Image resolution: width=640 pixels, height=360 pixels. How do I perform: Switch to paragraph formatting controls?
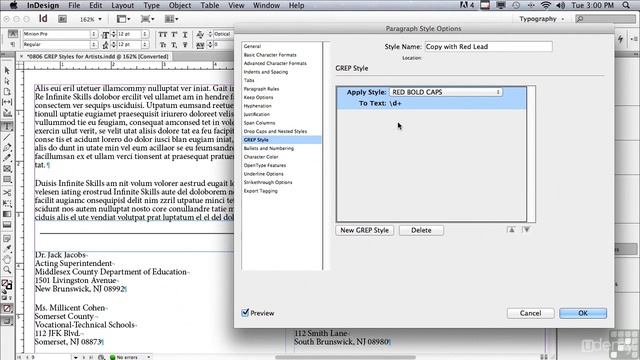click(x=13, y=44)
